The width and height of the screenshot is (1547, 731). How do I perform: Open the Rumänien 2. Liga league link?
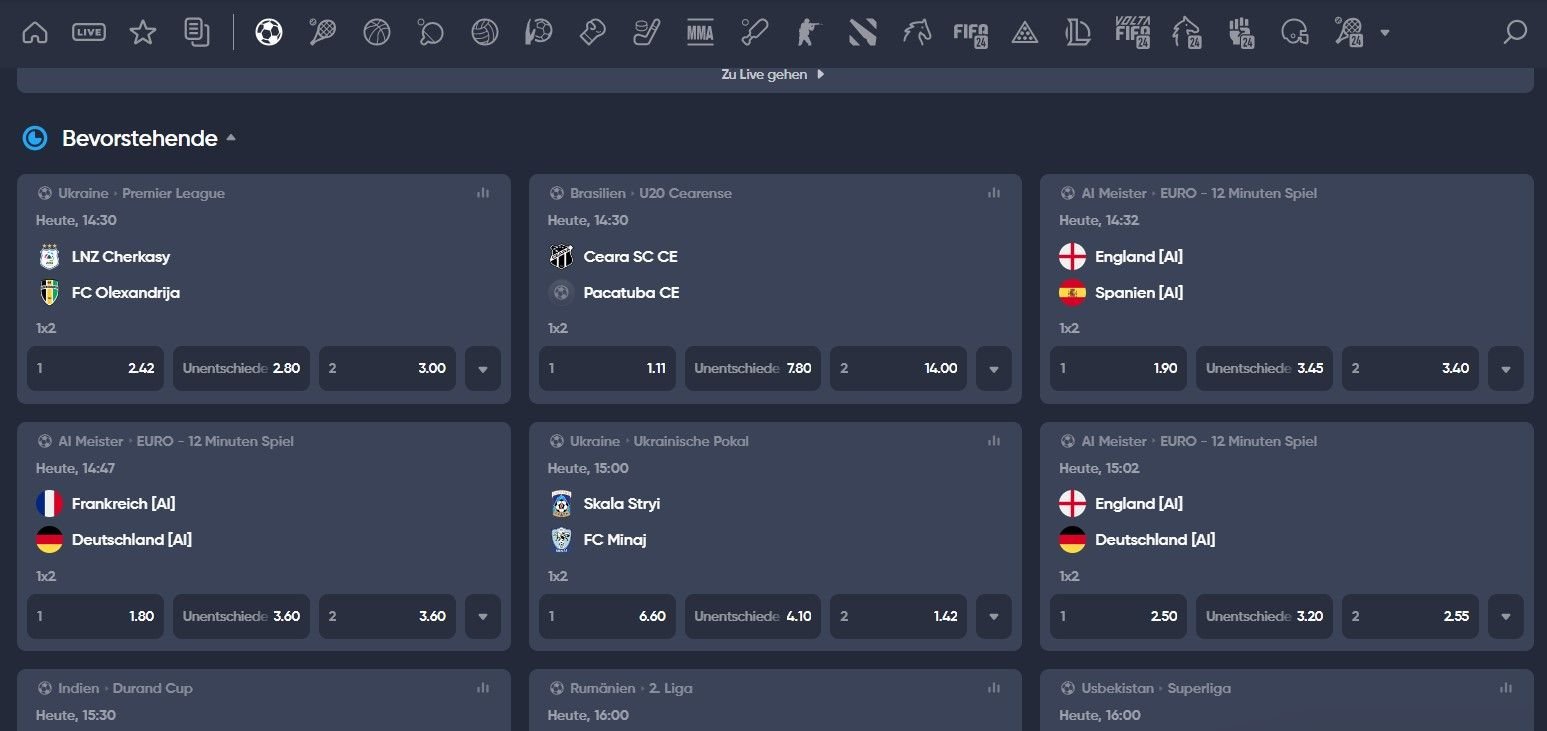[631, 688]
